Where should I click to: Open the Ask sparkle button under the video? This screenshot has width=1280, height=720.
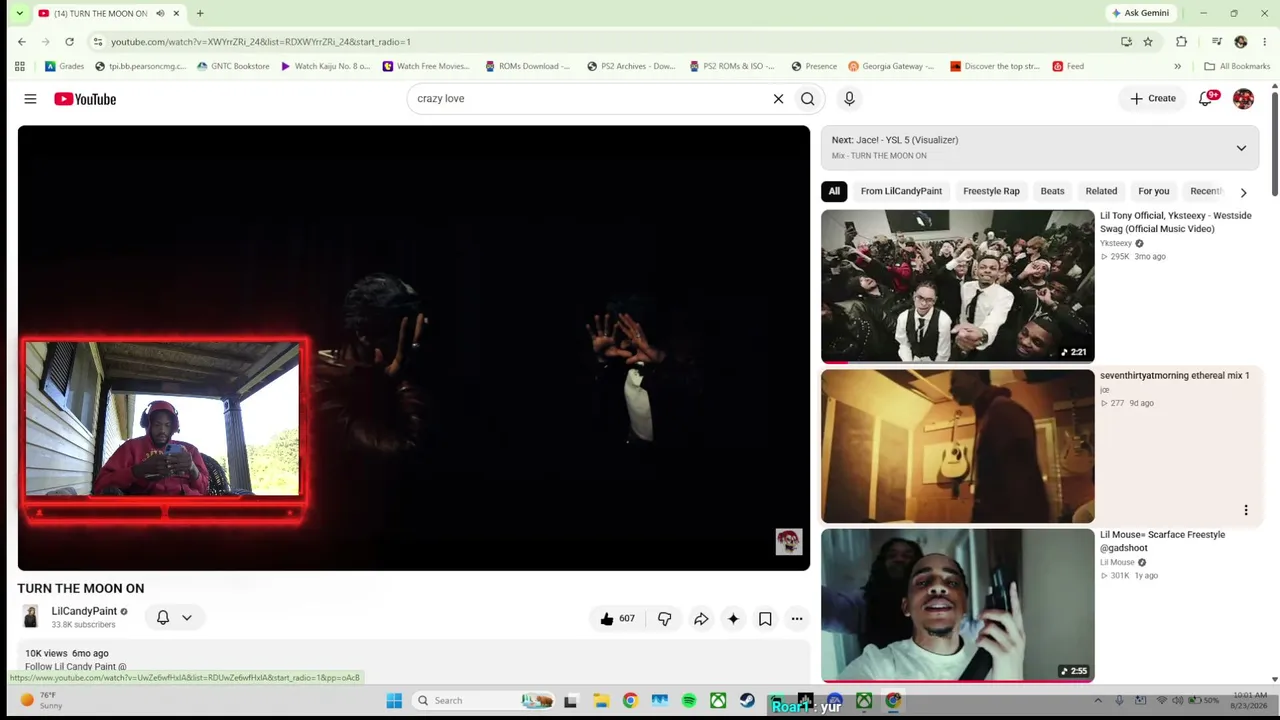pyautogui.click(x=733, y=619)
